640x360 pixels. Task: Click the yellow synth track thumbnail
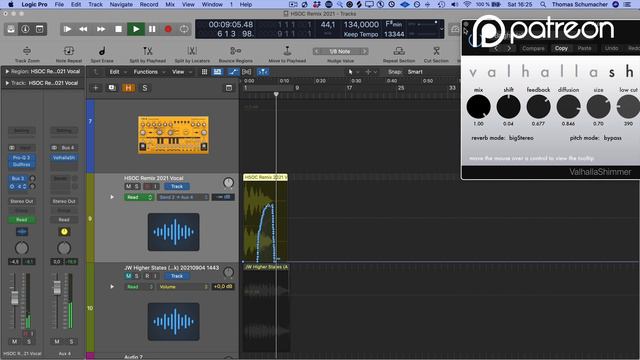click(x=173, y=135)
